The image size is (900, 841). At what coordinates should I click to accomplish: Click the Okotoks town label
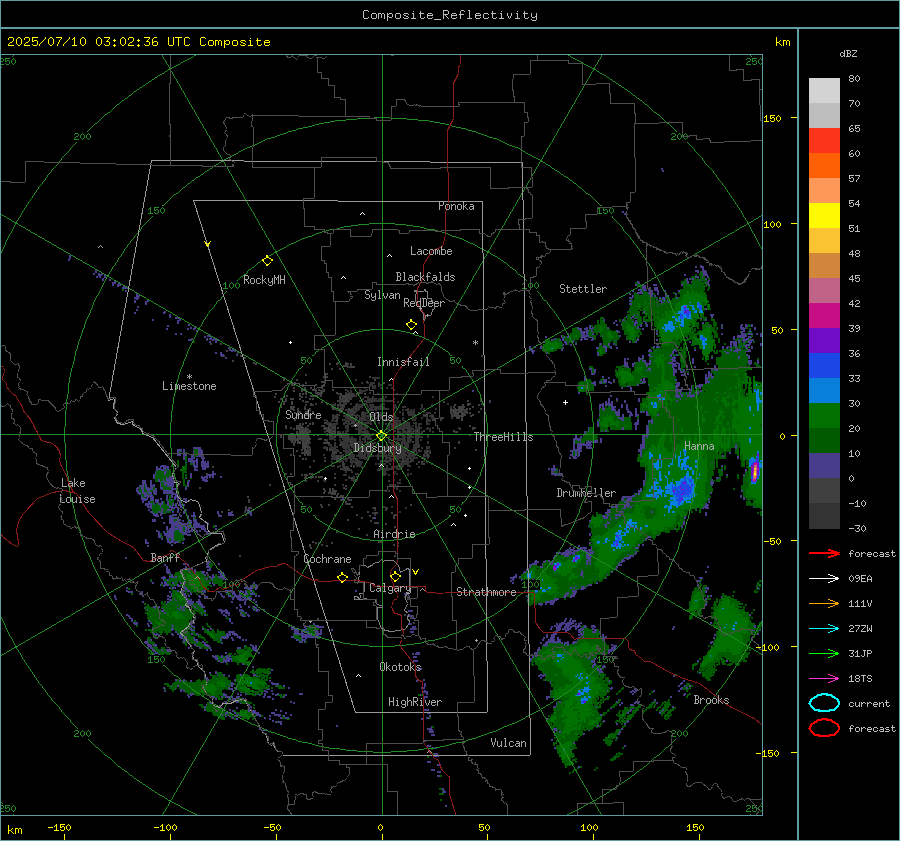401,667
